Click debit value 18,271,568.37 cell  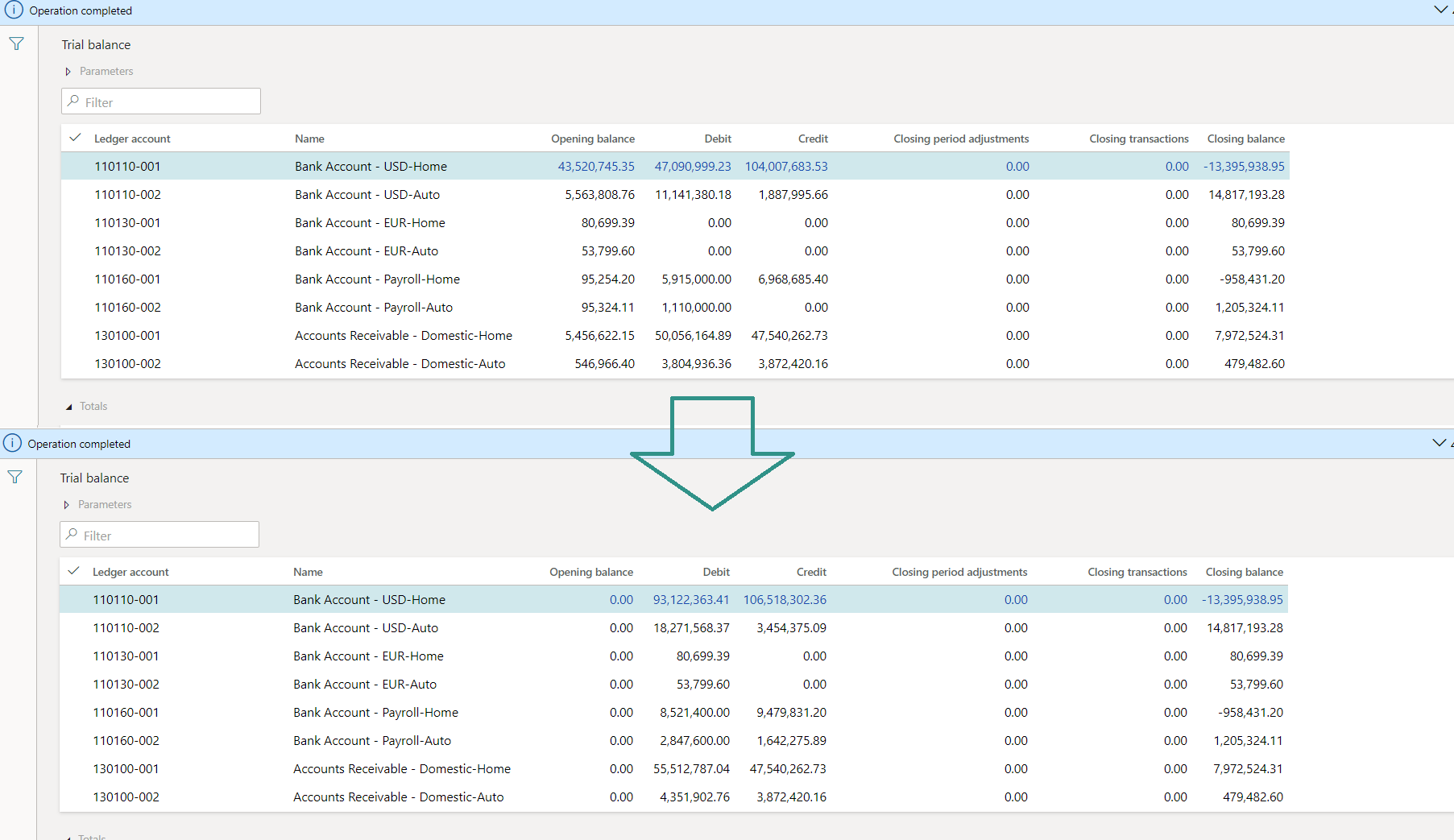point(691,627)
